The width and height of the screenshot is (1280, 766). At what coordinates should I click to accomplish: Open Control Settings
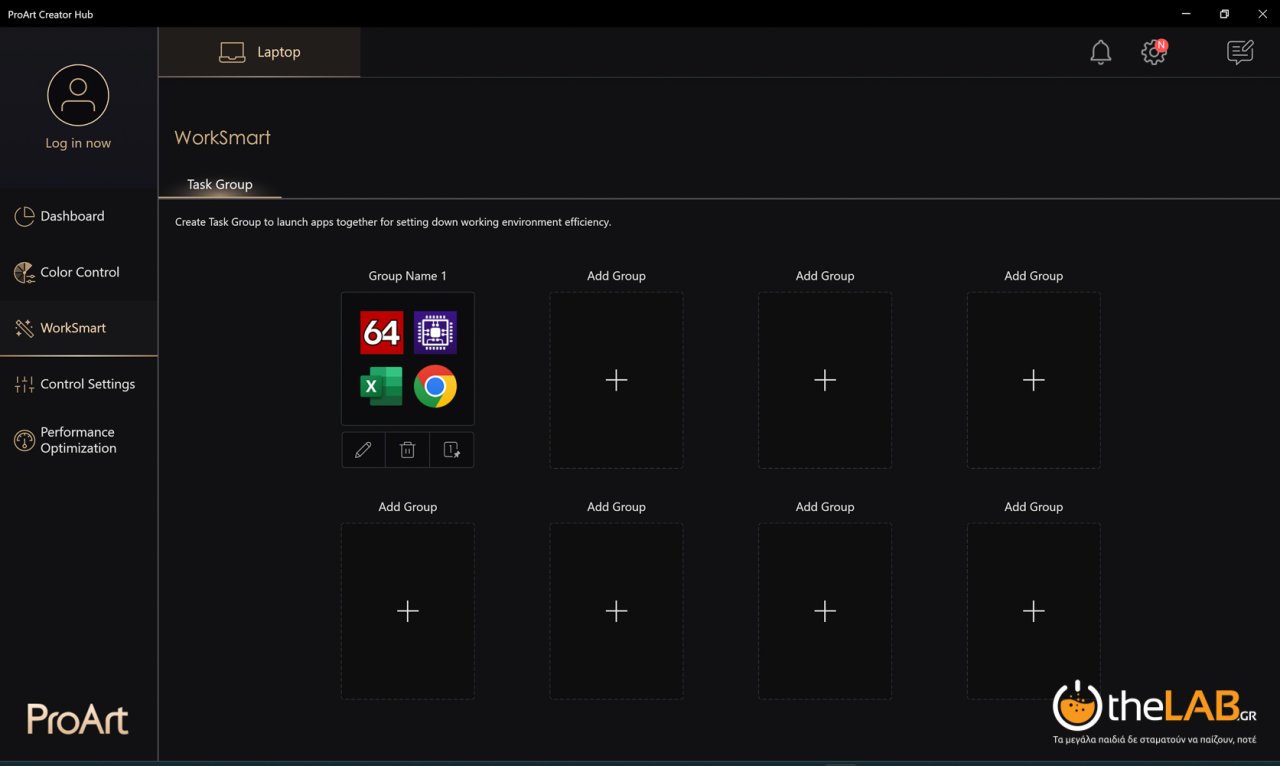(x=88, y=384)
